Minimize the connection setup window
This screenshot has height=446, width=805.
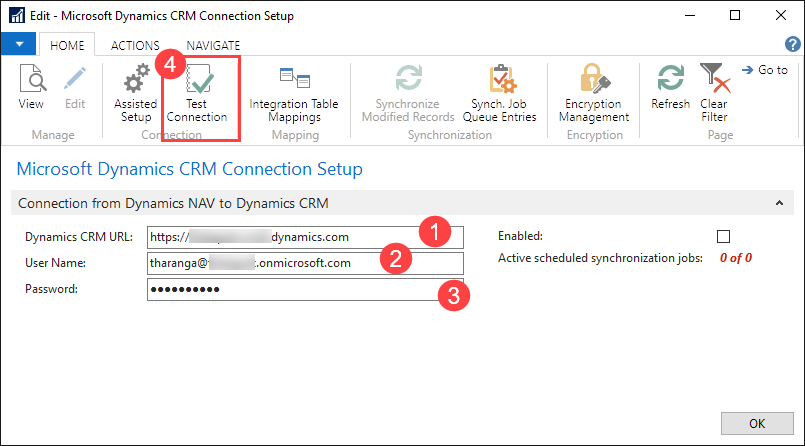coord(689,15)
